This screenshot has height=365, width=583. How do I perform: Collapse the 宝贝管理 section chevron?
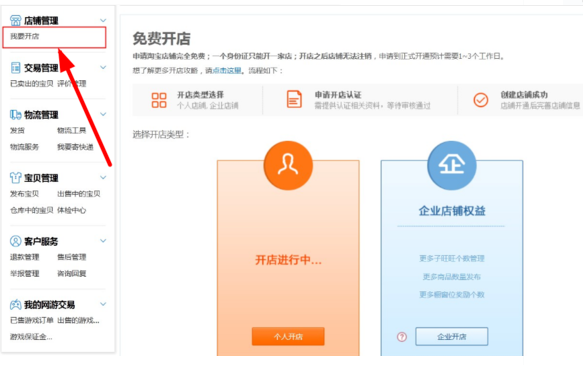pos(103,177)
